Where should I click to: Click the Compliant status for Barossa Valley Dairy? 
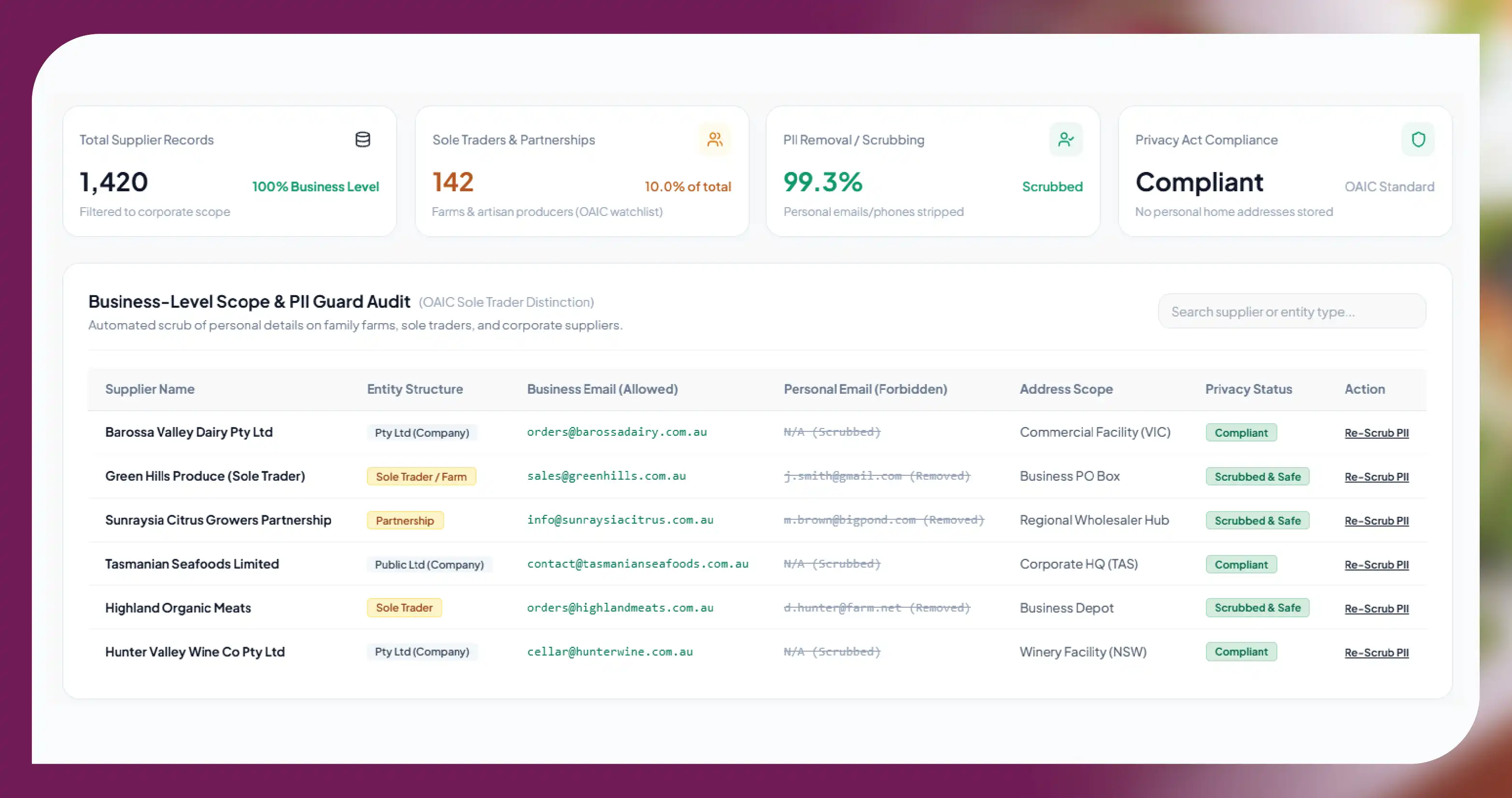click(1241, 433)
